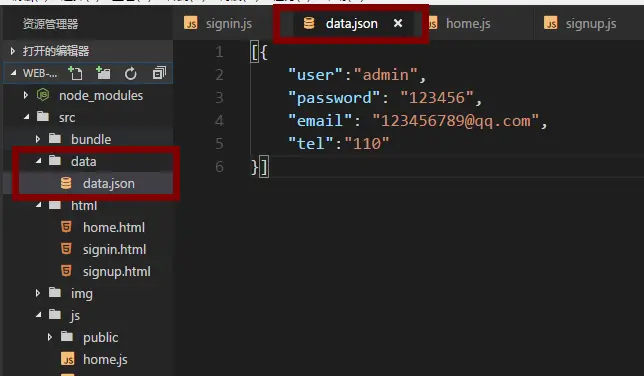Click the database icon on data.json tab

point(309,23)
